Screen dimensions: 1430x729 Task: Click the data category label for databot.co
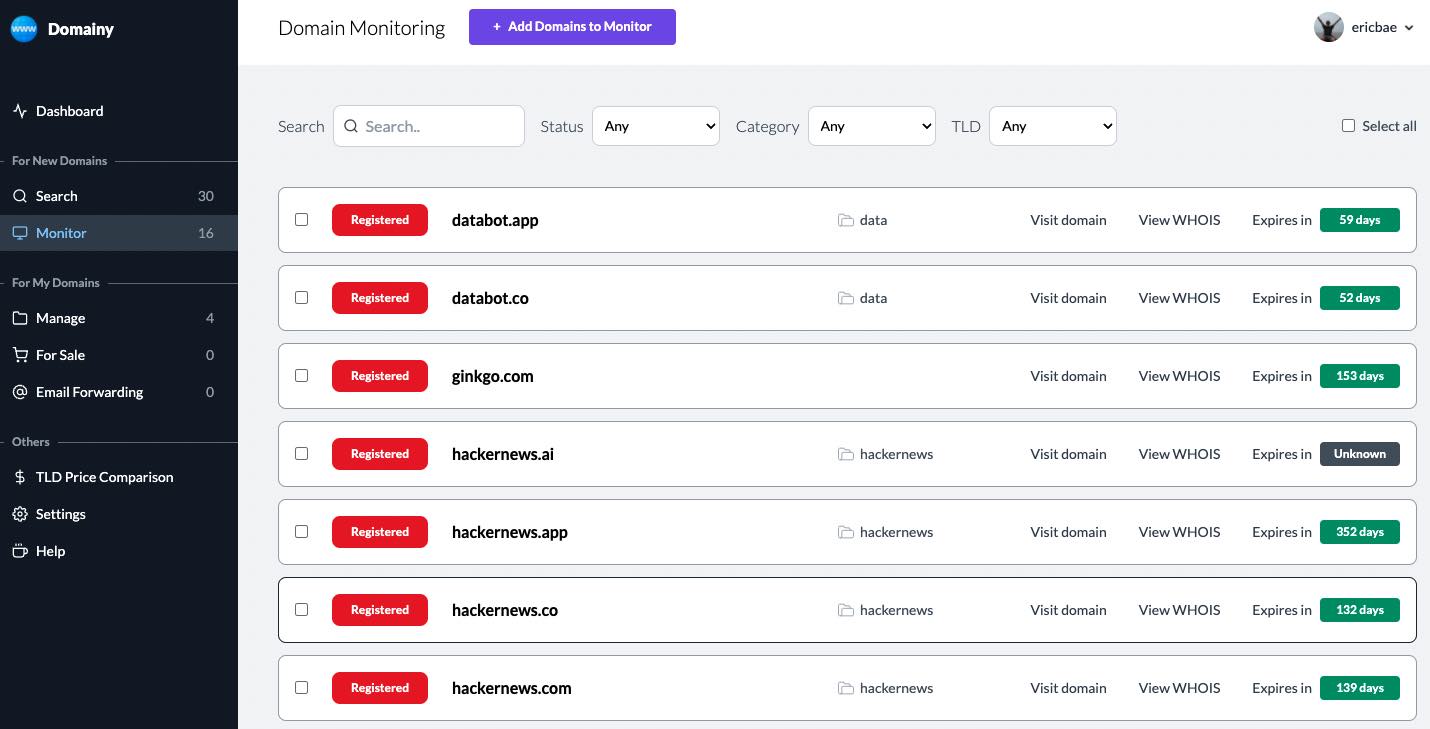tap(873, 298)
